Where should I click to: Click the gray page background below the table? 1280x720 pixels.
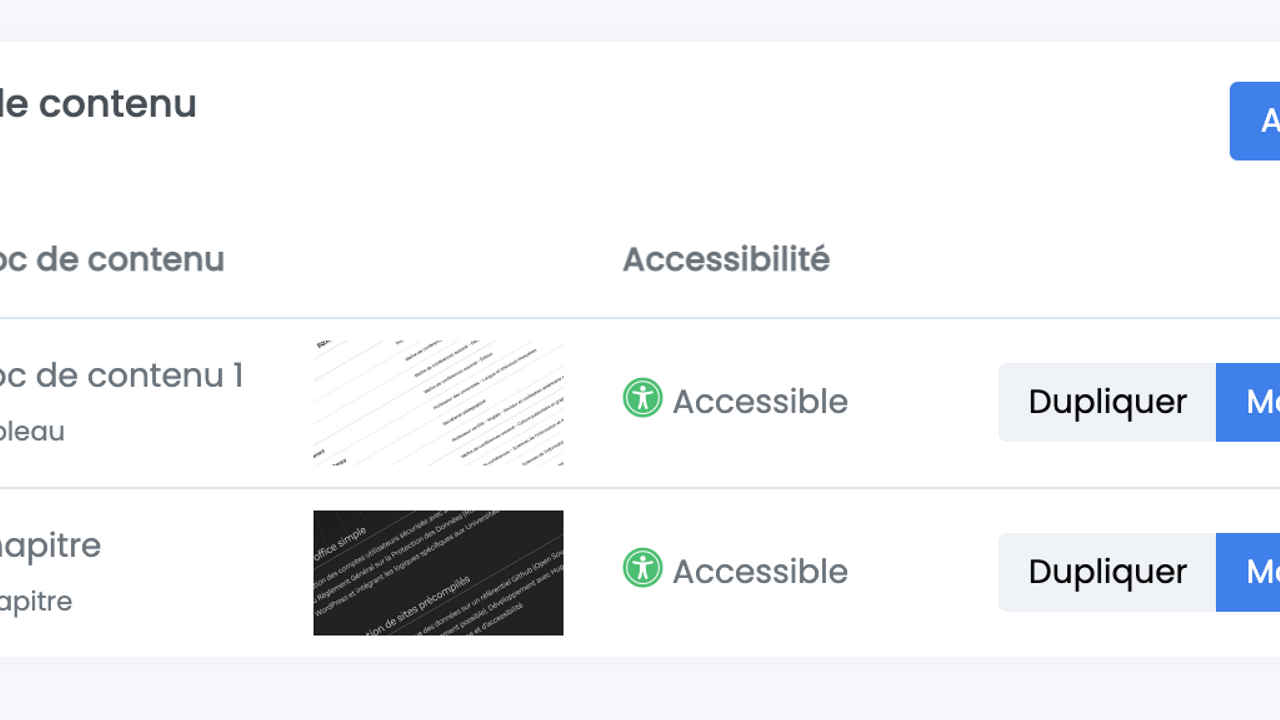640,690
